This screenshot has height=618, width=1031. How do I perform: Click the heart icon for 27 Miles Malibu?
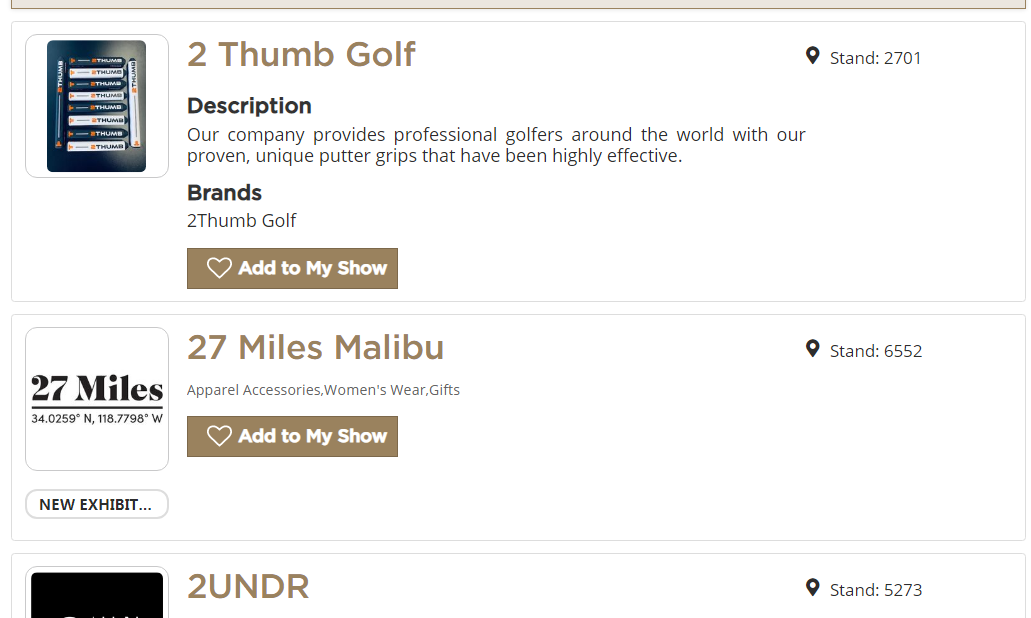219,436
